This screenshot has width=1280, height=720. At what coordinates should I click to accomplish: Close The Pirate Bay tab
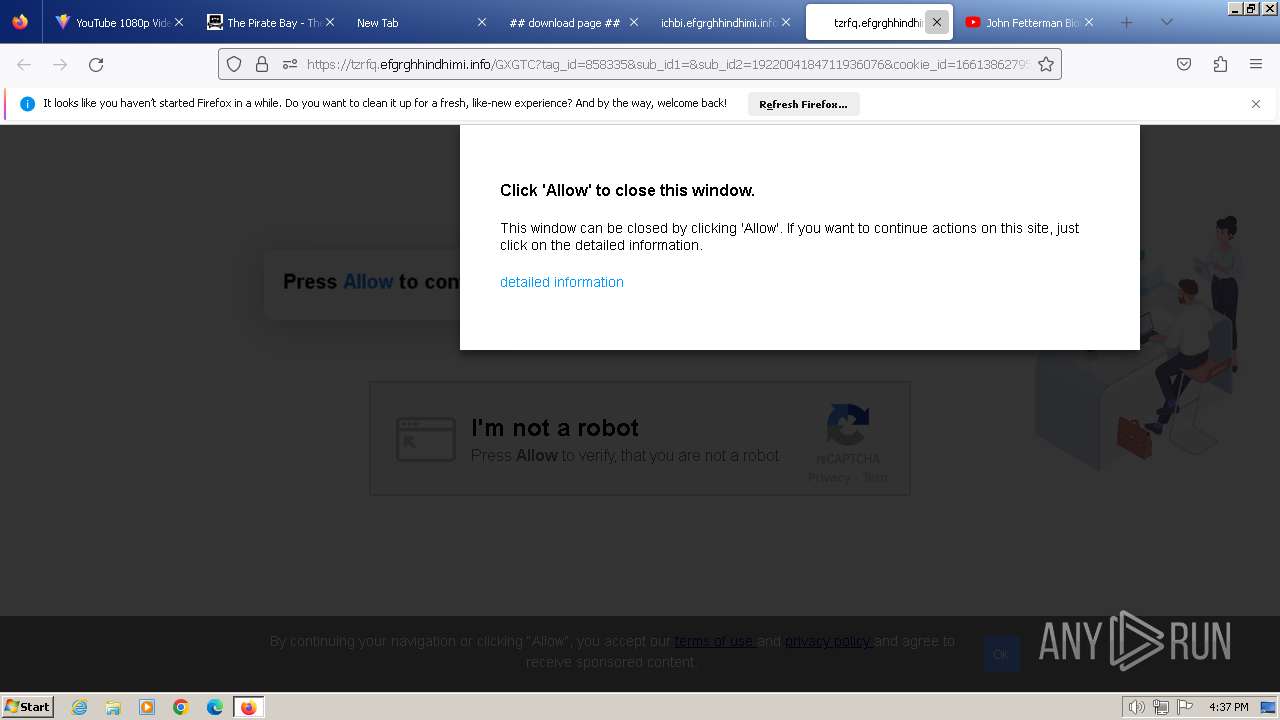(330, 22)
